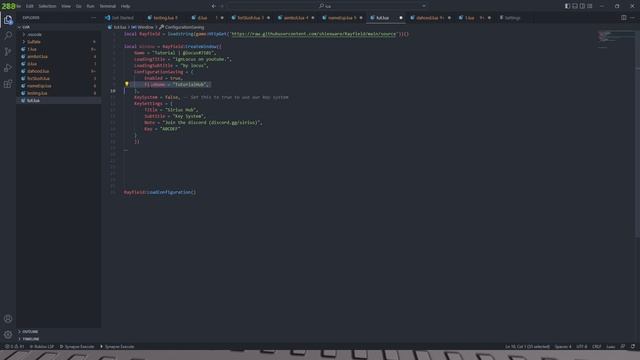640x360 pixels.
Task: Click the Lua language mode indicator
Action: click(610, 347)
